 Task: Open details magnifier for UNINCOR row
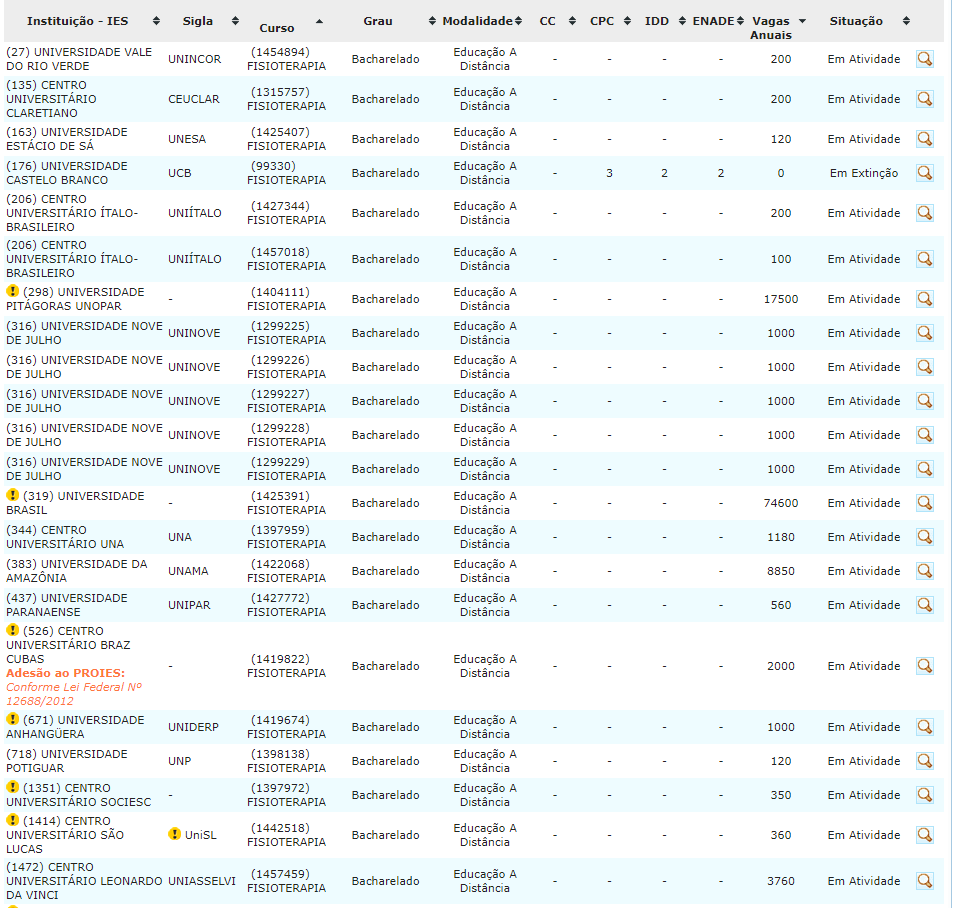click(924, 59)
